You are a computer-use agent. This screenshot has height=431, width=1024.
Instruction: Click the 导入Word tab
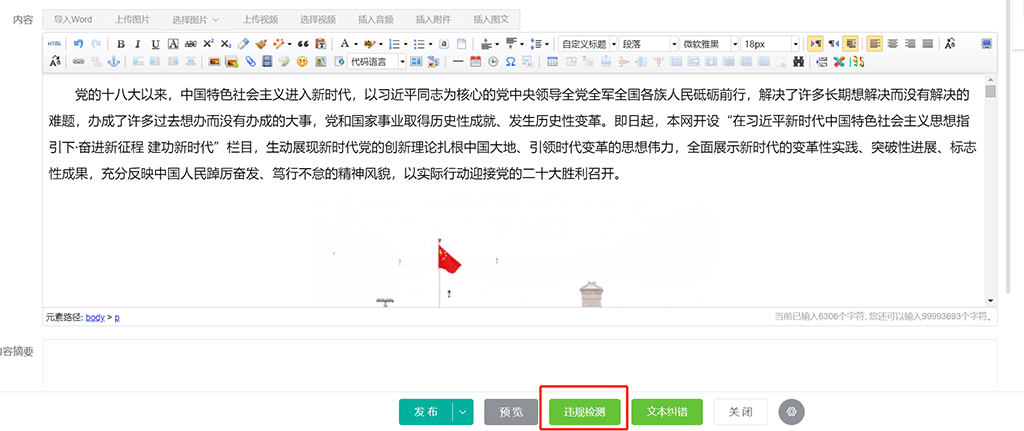(x=74, y=19)
